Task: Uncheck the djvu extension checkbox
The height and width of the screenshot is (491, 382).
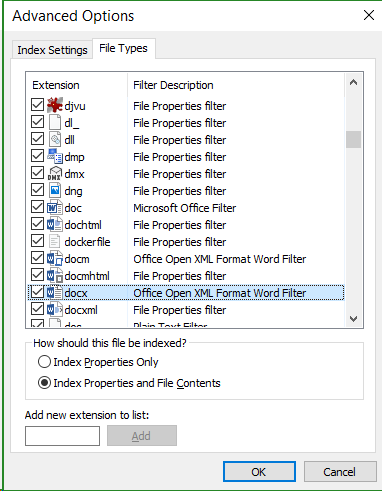Action: click(37, 104)
